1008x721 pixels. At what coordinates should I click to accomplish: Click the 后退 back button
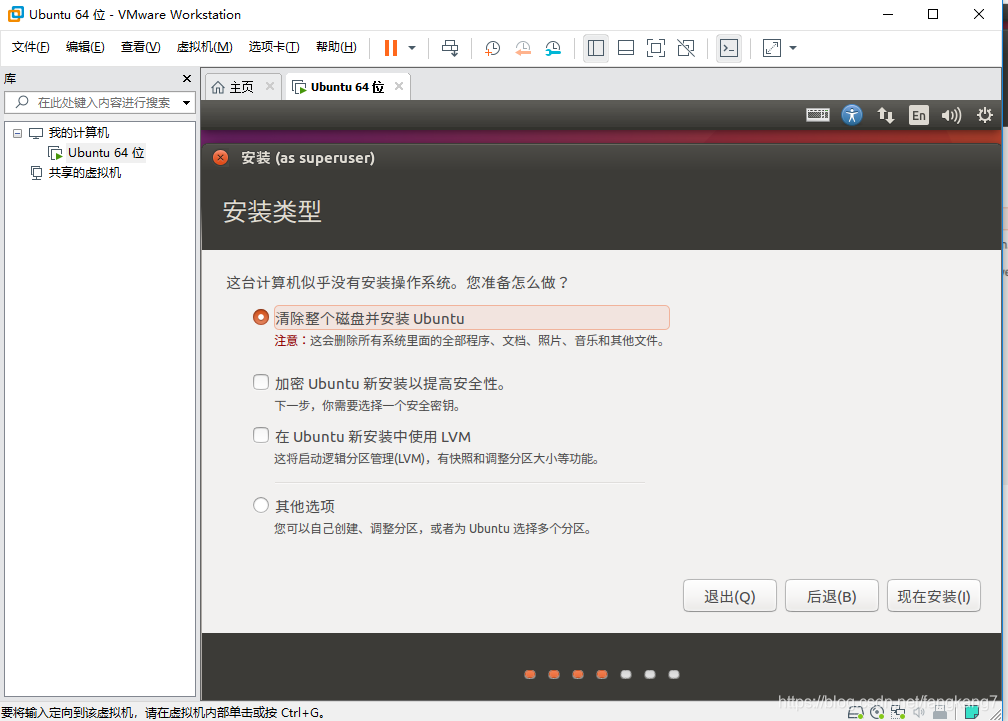[831, 595]
